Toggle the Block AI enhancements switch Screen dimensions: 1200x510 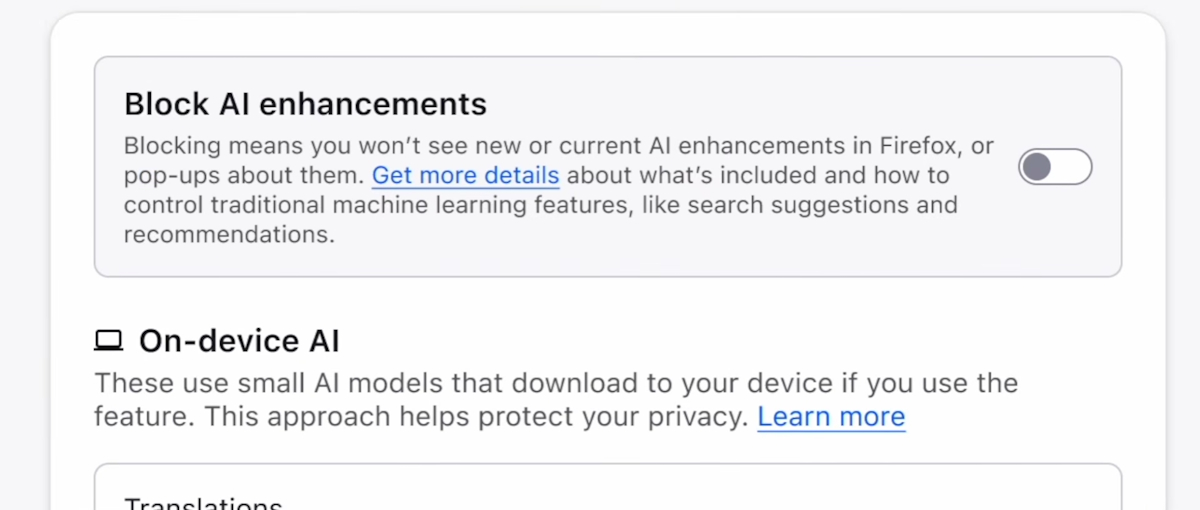tap(1055, 167)
